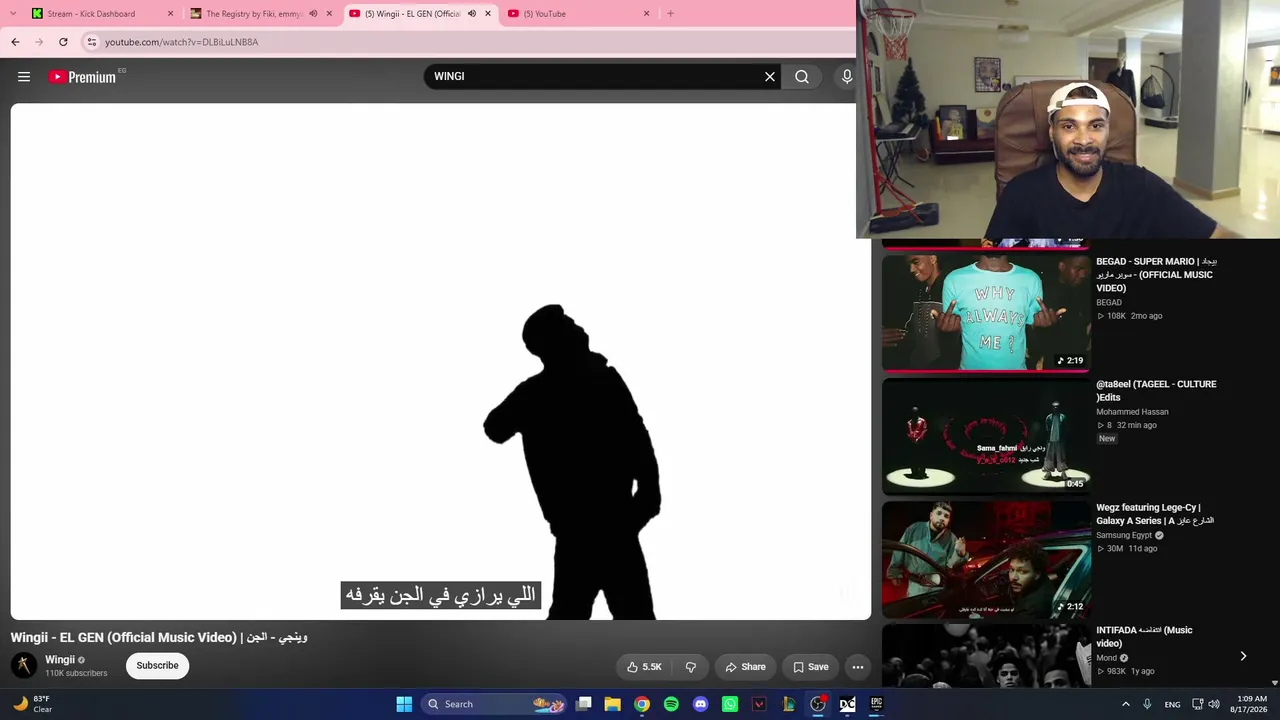Subscribe to the Wingii channel
The image size is (1280, 720).
157,666
